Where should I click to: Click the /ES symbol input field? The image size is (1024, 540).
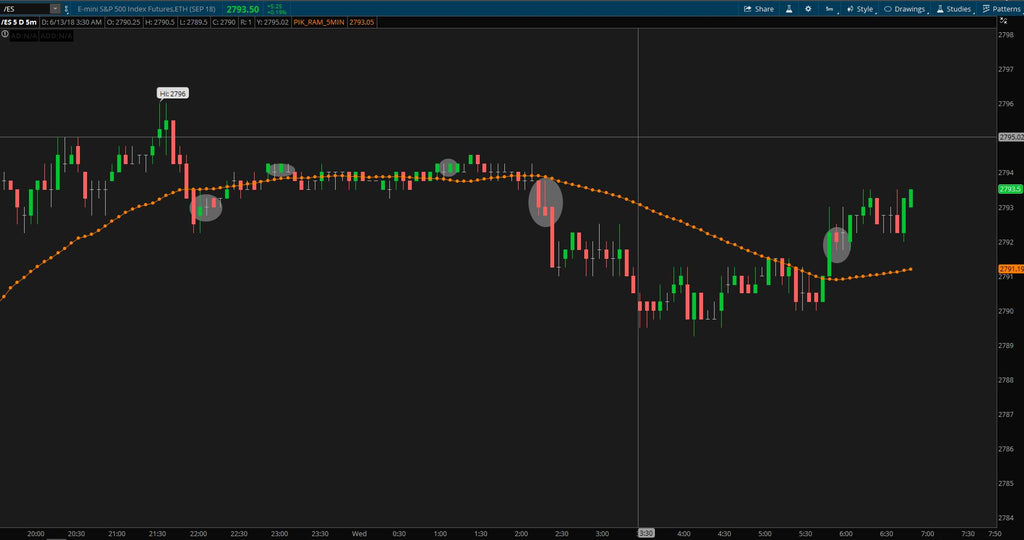(25, 9)
